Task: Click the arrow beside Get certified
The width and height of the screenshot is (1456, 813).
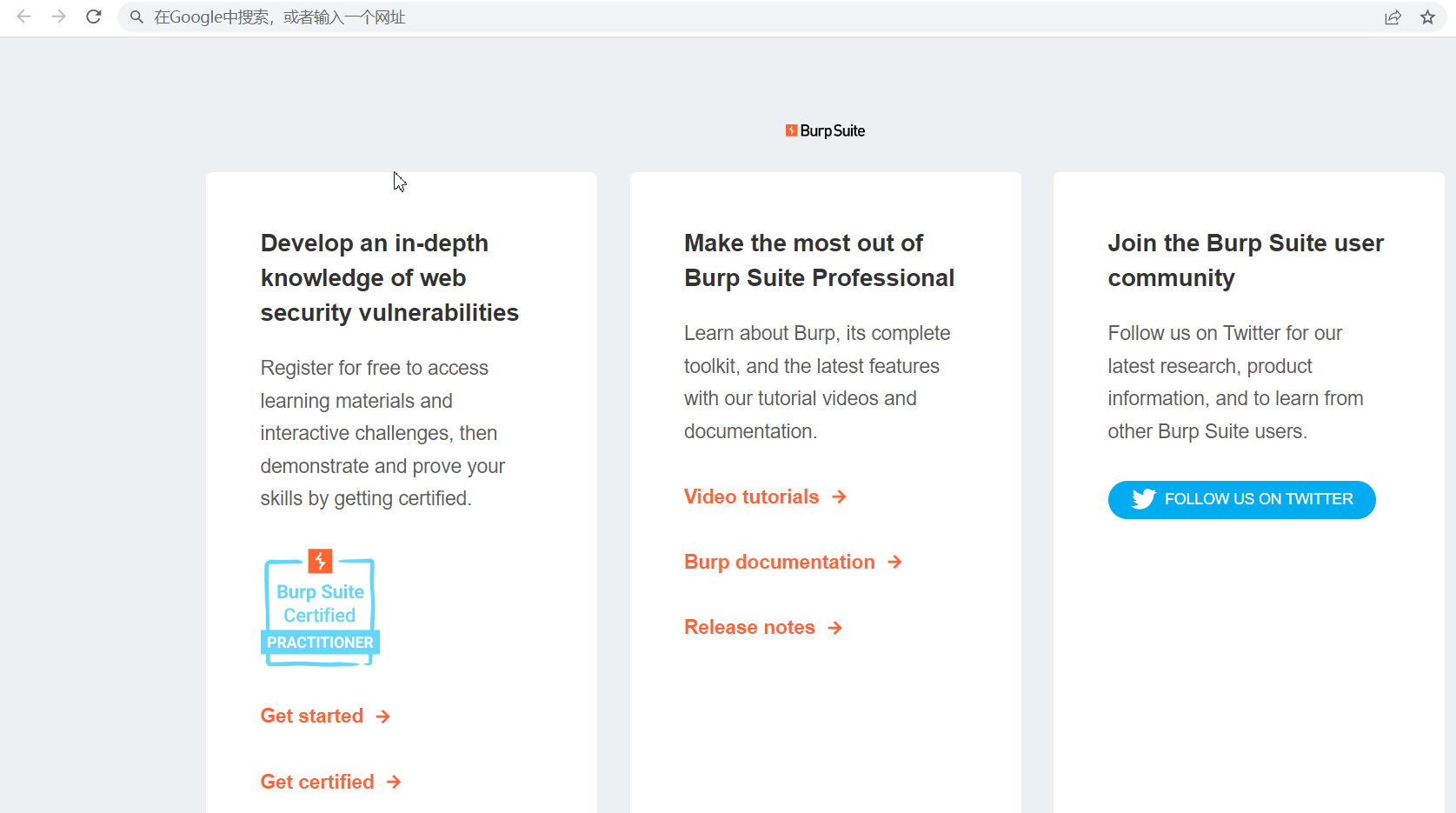Action: tap(394, 783)
